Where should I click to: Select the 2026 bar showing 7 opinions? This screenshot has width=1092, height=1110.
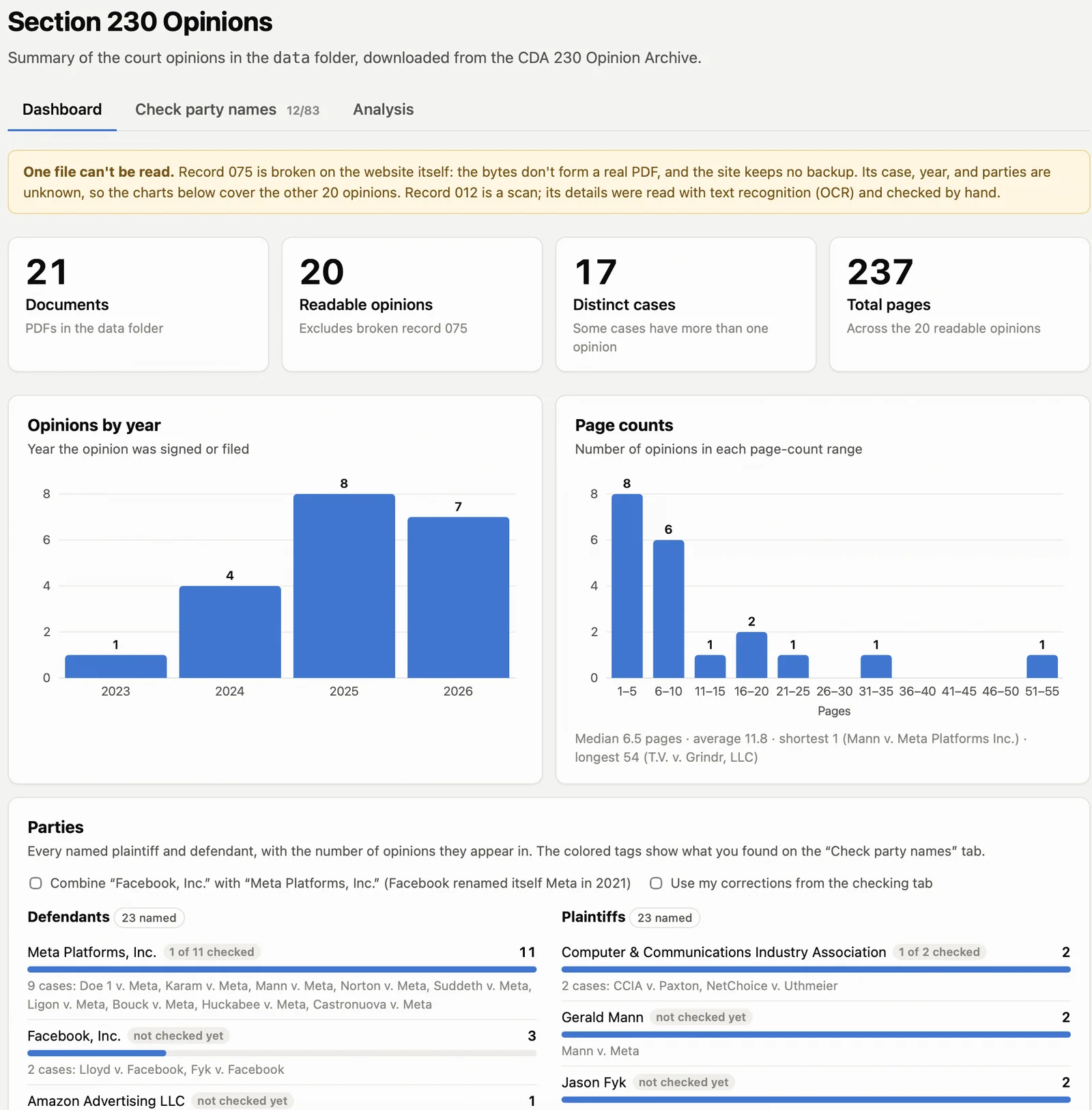click(x=458, y=597)
